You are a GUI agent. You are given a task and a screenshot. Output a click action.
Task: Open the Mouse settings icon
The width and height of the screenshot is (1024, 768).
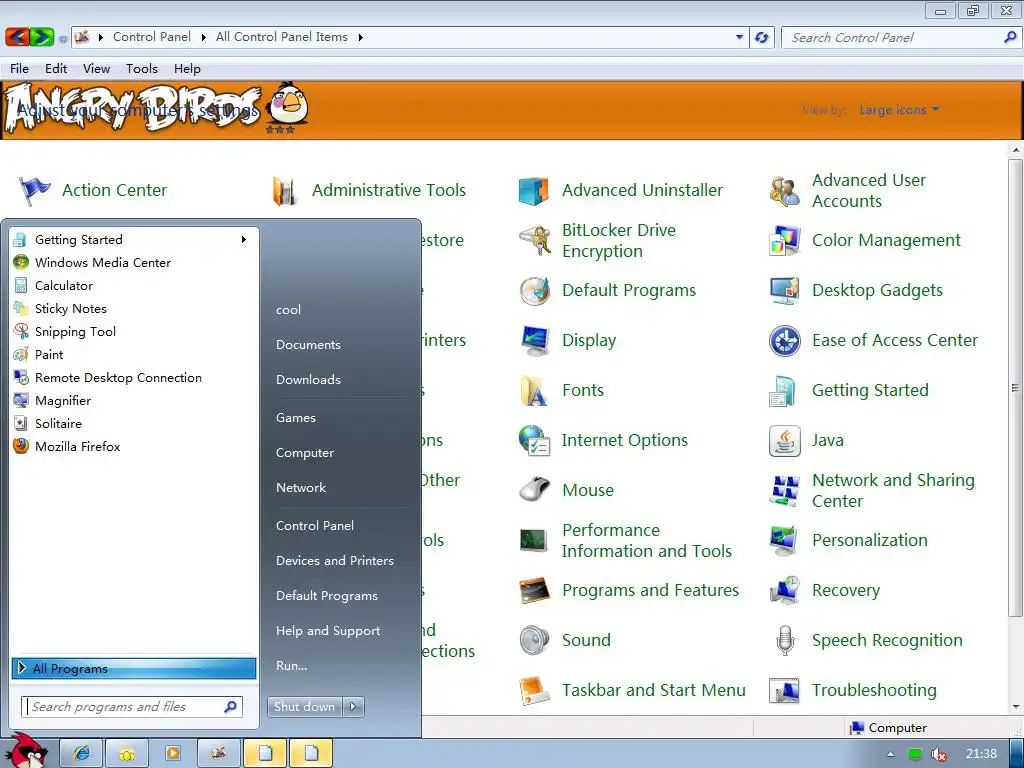pos(535,490)
